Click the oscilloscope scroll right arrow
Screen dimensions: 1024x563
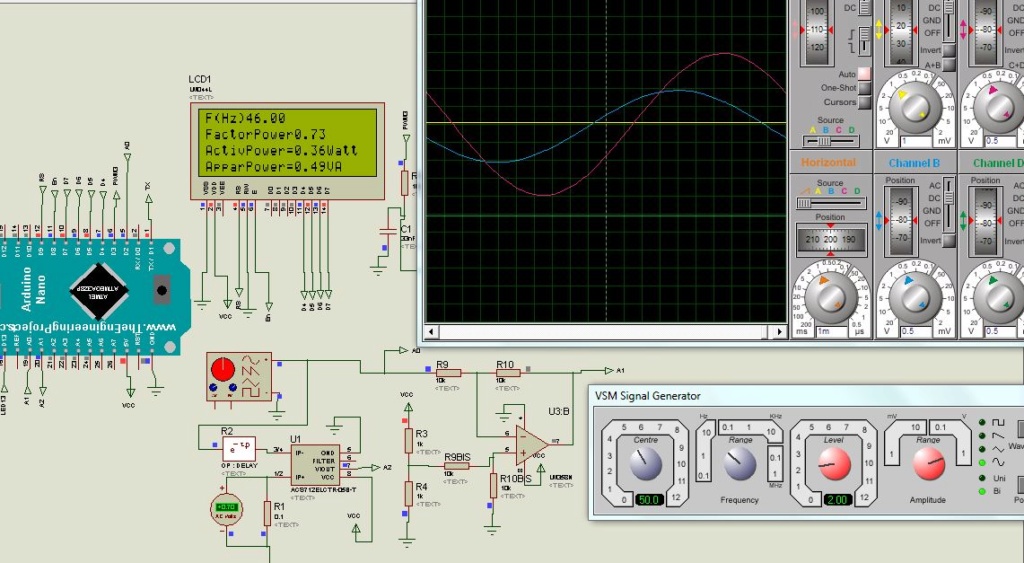[780, 332]
